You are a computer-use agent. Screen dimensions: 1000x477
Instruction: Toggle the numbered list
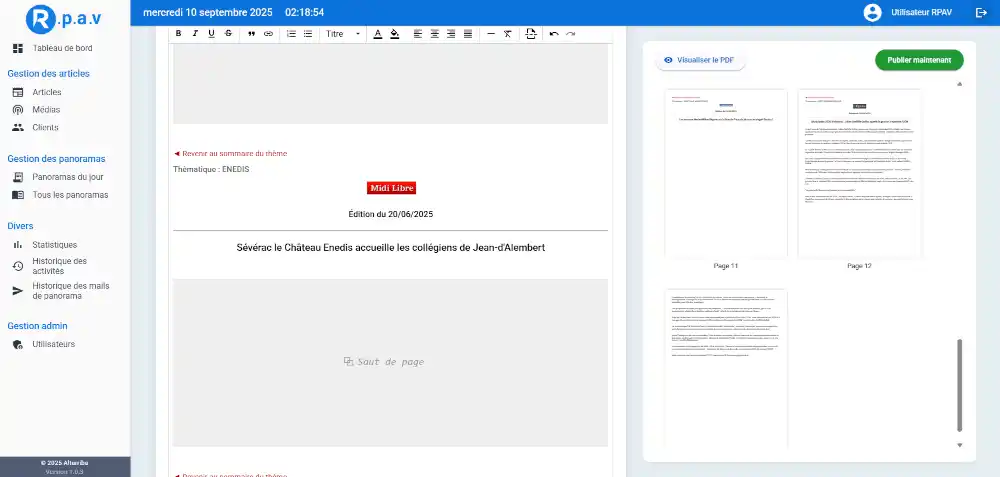point(291,34)
